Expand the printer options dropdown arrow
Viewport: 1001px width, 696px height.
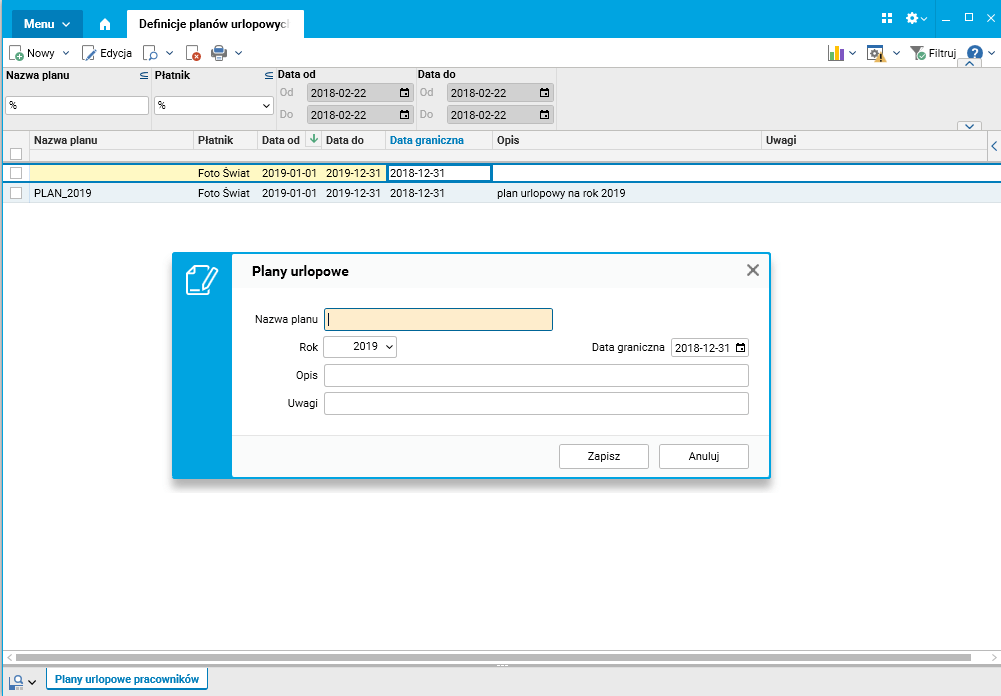pyautogui.click(x=239, y=53)
